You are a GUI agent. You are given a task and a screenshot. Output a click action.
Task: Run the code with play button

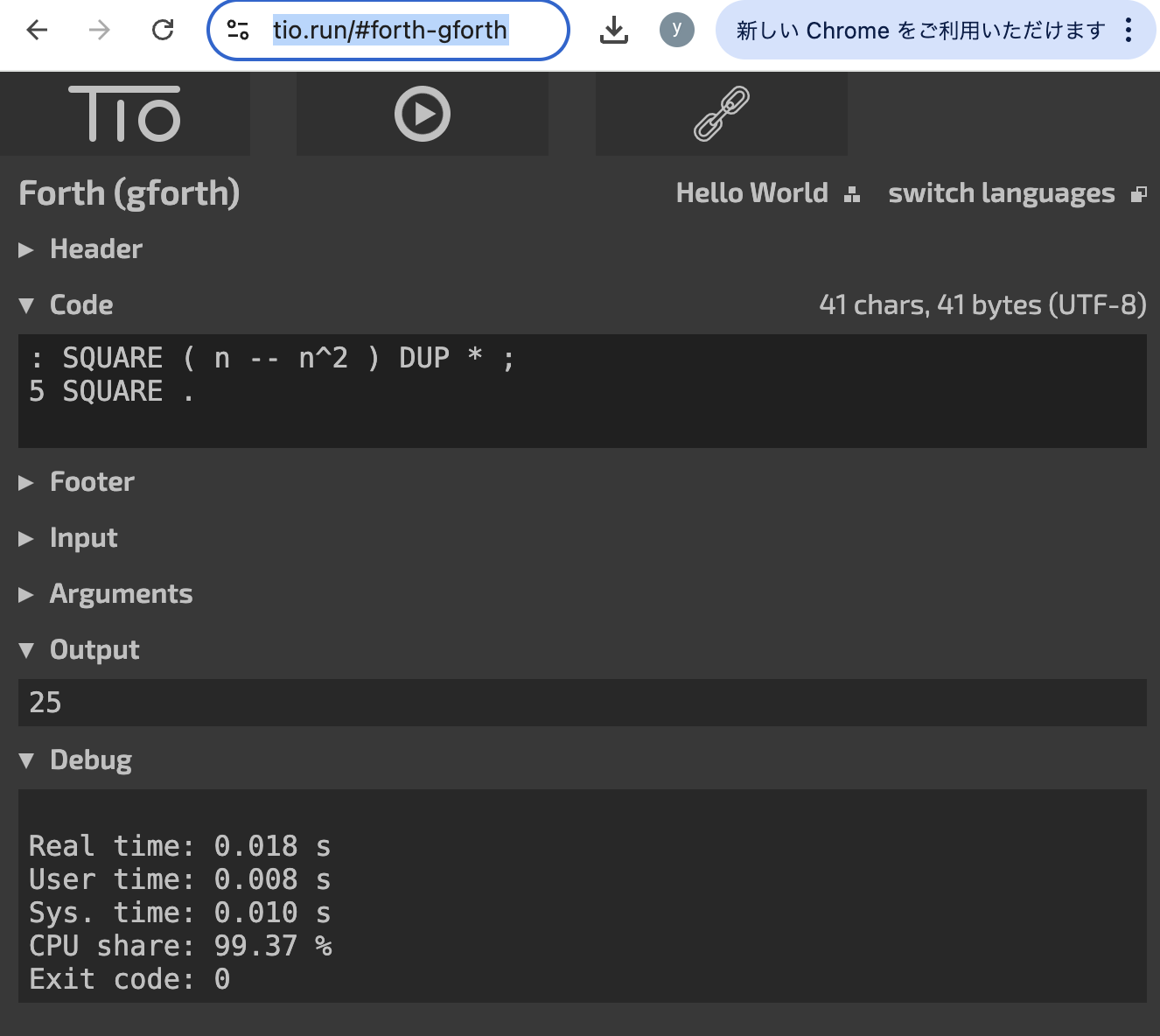click(x=423, y=114)
